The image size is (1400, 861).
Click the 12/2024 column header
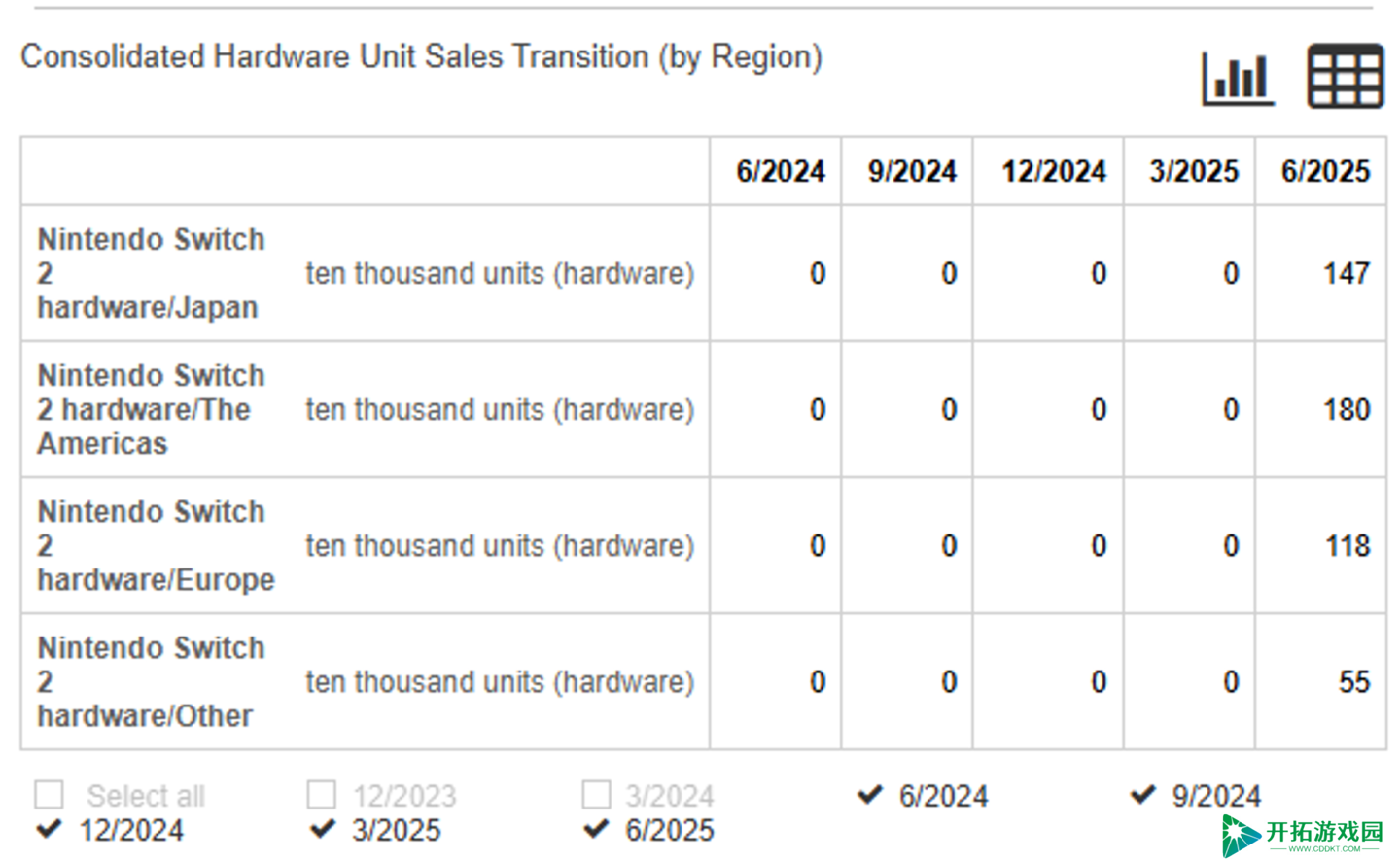(1054, 171)
